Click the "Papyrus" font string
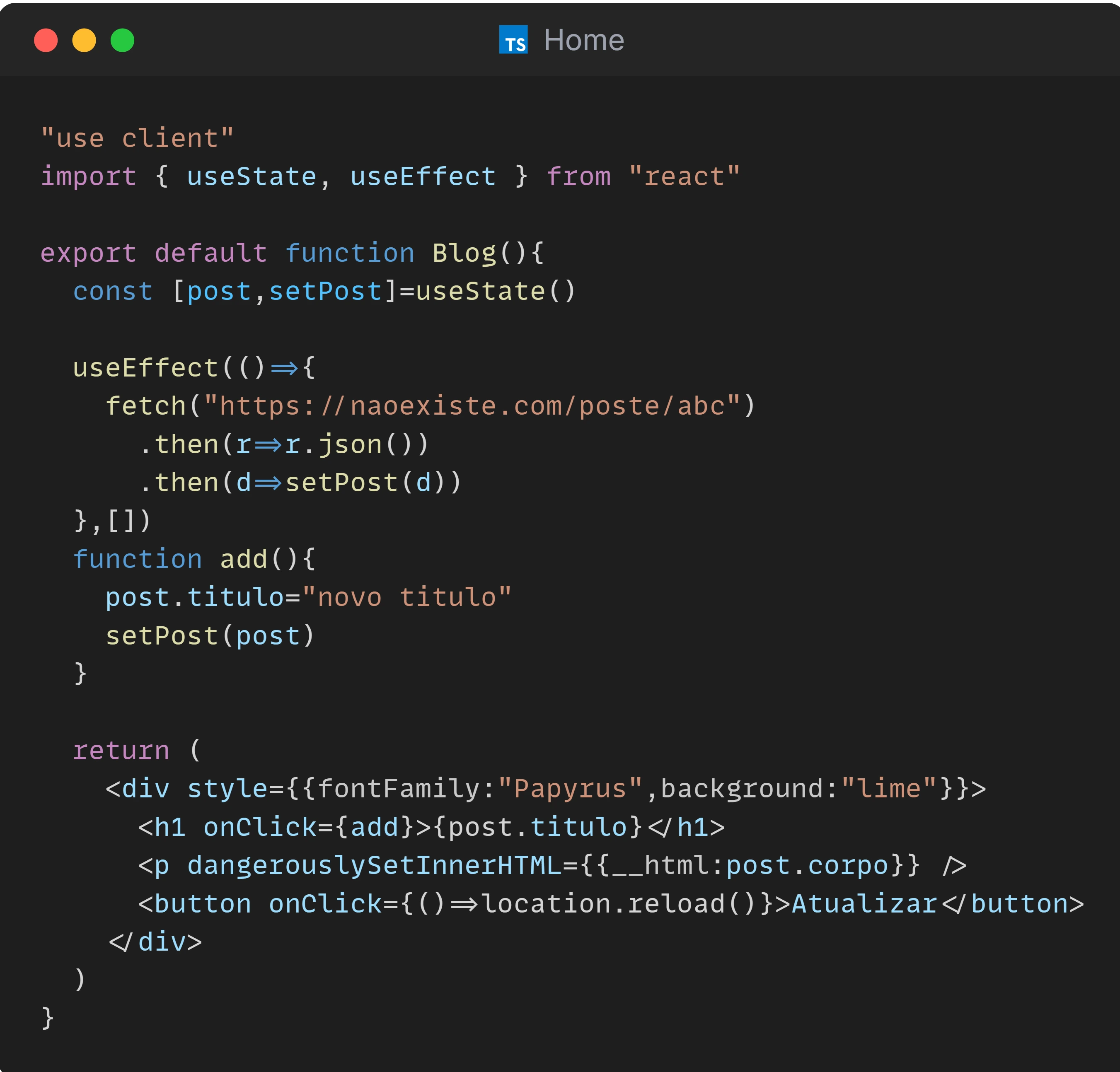1120x1072 pixels. point(570,789)
